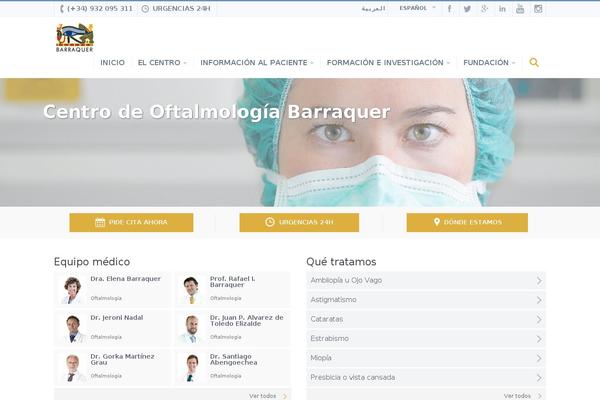Click the yellow Urgencias 24H button
600x400 pixels.
[x=299, y=222]
